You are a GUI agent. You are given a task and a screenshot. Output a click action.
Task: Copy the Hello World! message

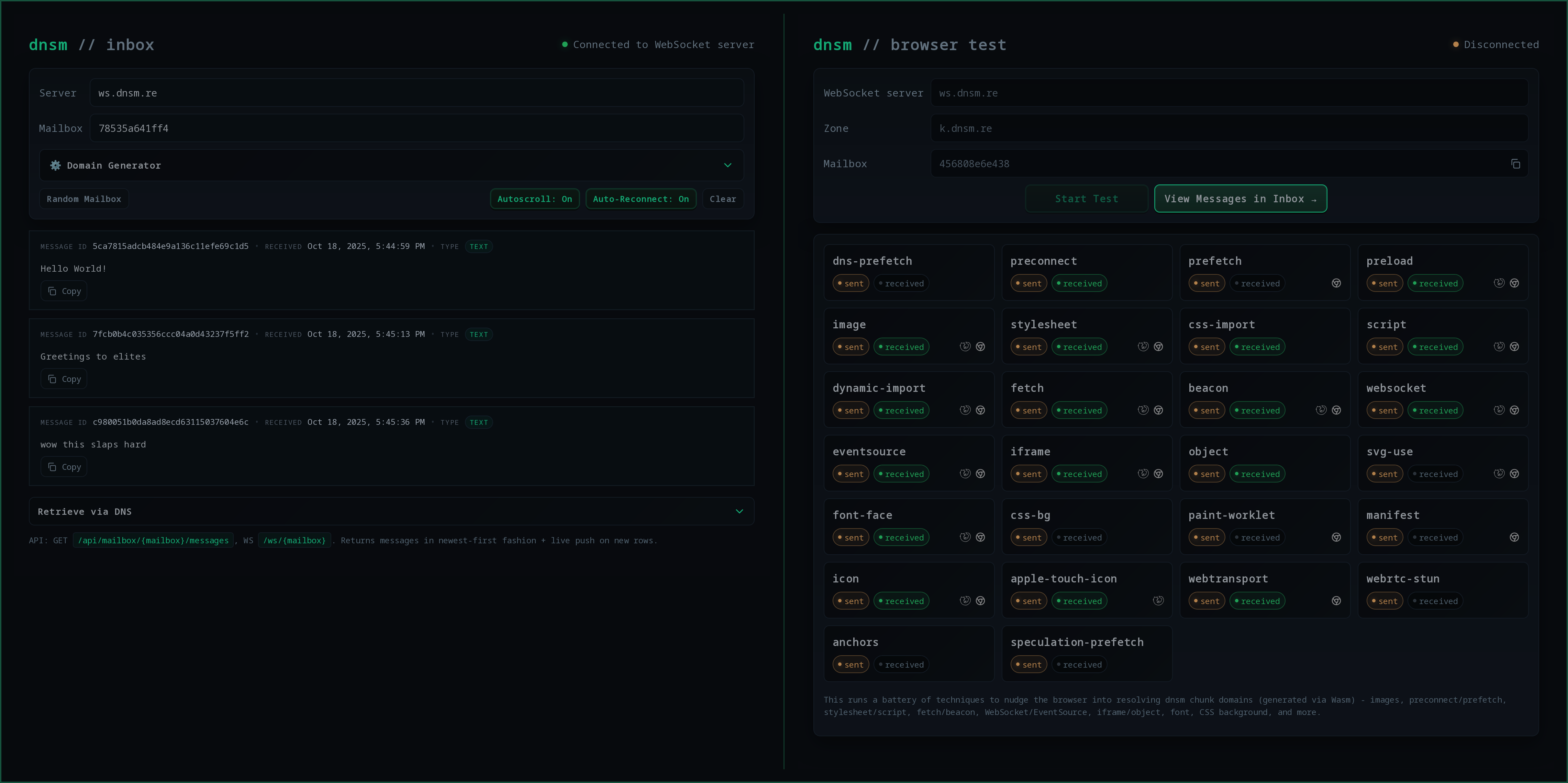click(64, 292)
